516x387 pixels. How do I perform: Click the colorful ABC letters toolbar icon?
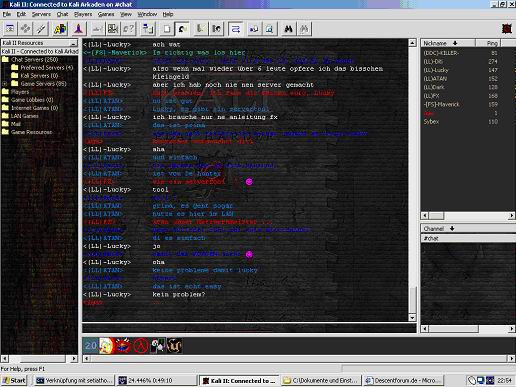[x=60, y=29]
